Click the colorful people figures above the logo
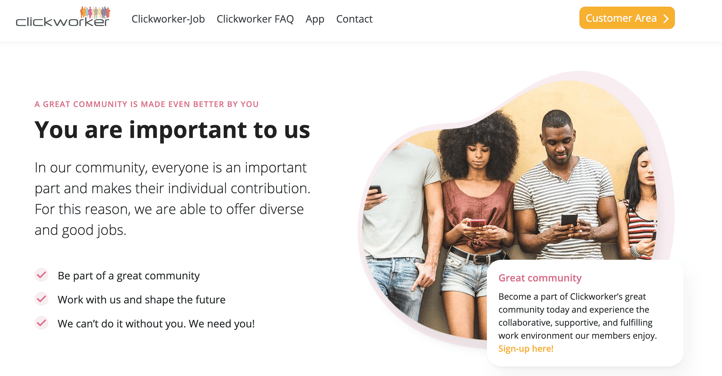Image resolution: width=722 pixels, height=376 pixels. click(x=95, y=12)
